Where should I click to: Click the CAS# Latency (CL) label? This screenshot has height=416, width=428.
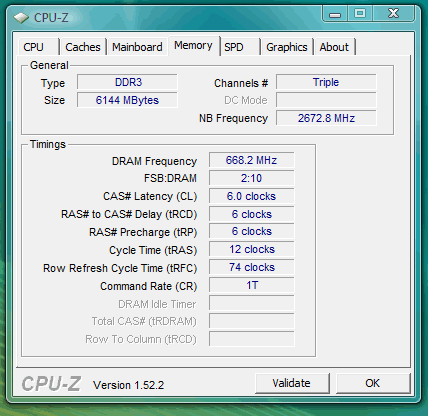pos(150,196)
